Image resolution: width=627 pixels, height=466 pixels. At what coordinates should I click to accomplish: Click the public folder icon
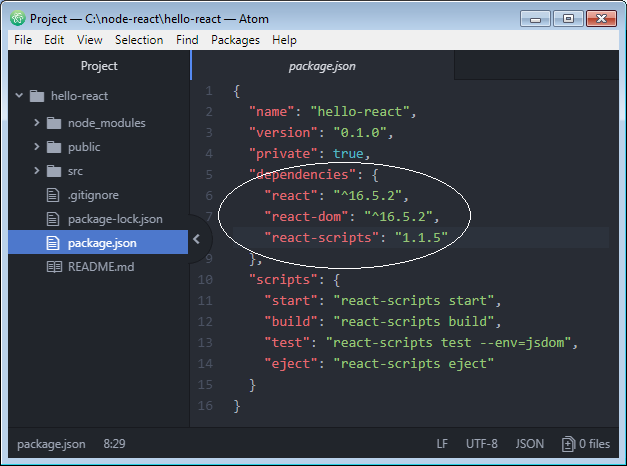click(x=54, y=147)
